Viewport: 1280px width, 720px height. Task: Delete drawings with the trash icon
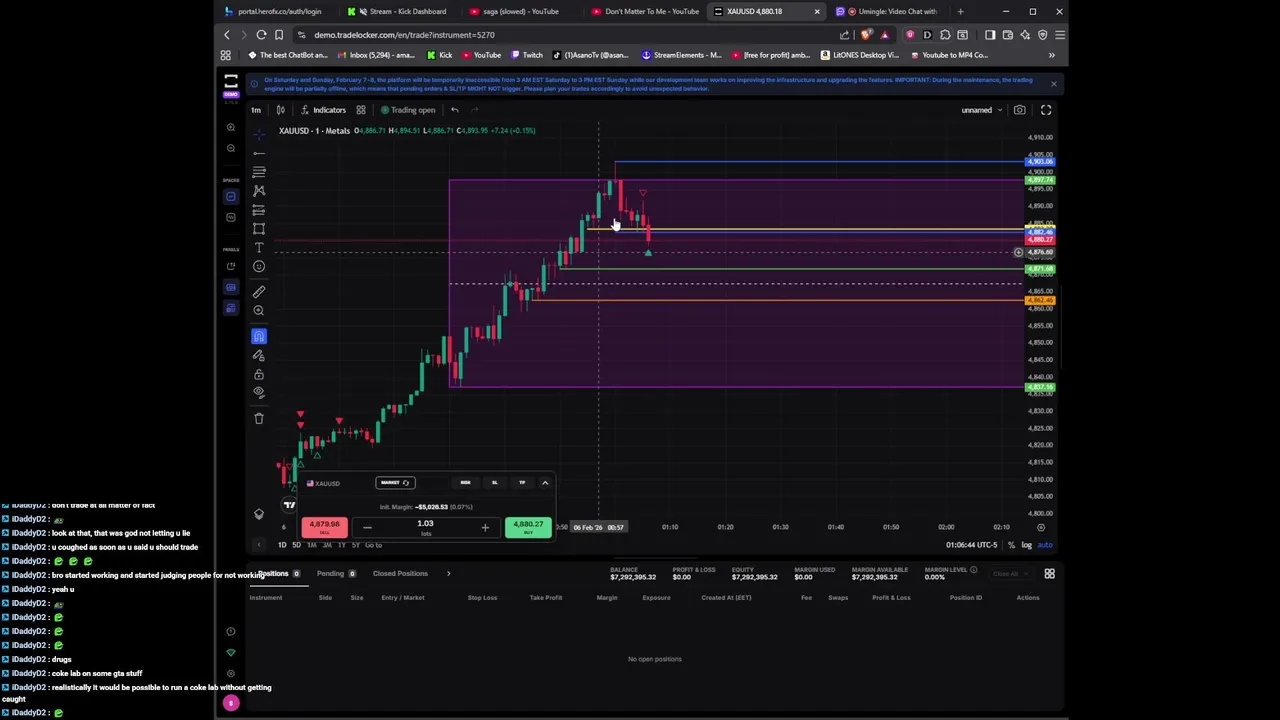click(x=259, y=418)
